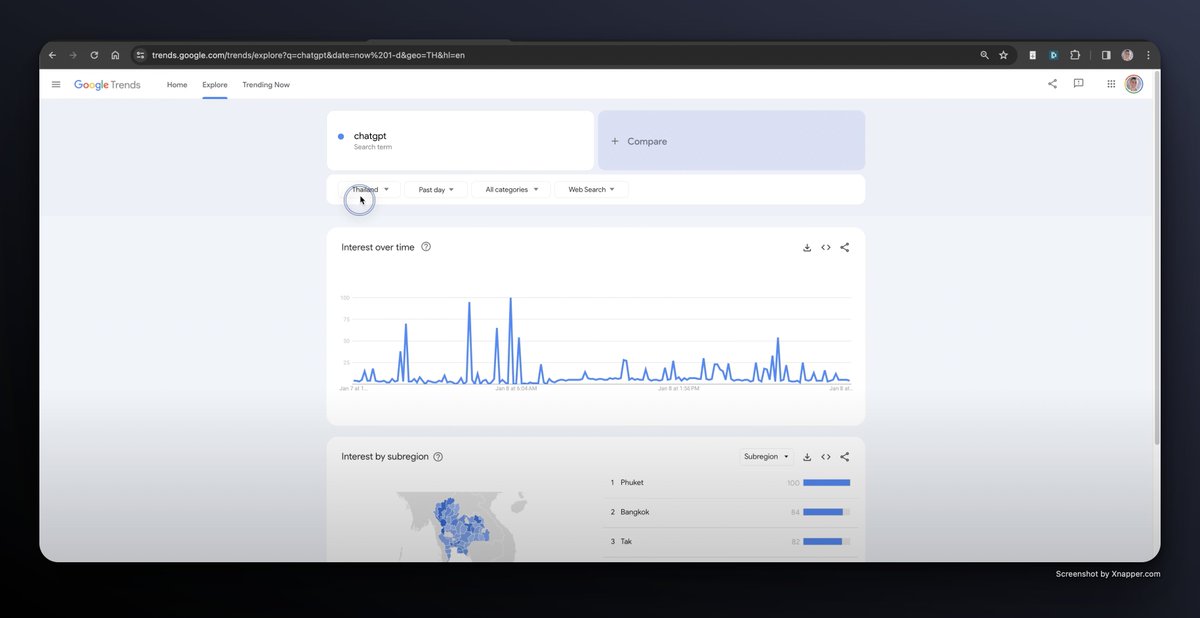Click the Thailand subregion map
This screenshot has height=618, width=1200.
[x=462, y=525]
